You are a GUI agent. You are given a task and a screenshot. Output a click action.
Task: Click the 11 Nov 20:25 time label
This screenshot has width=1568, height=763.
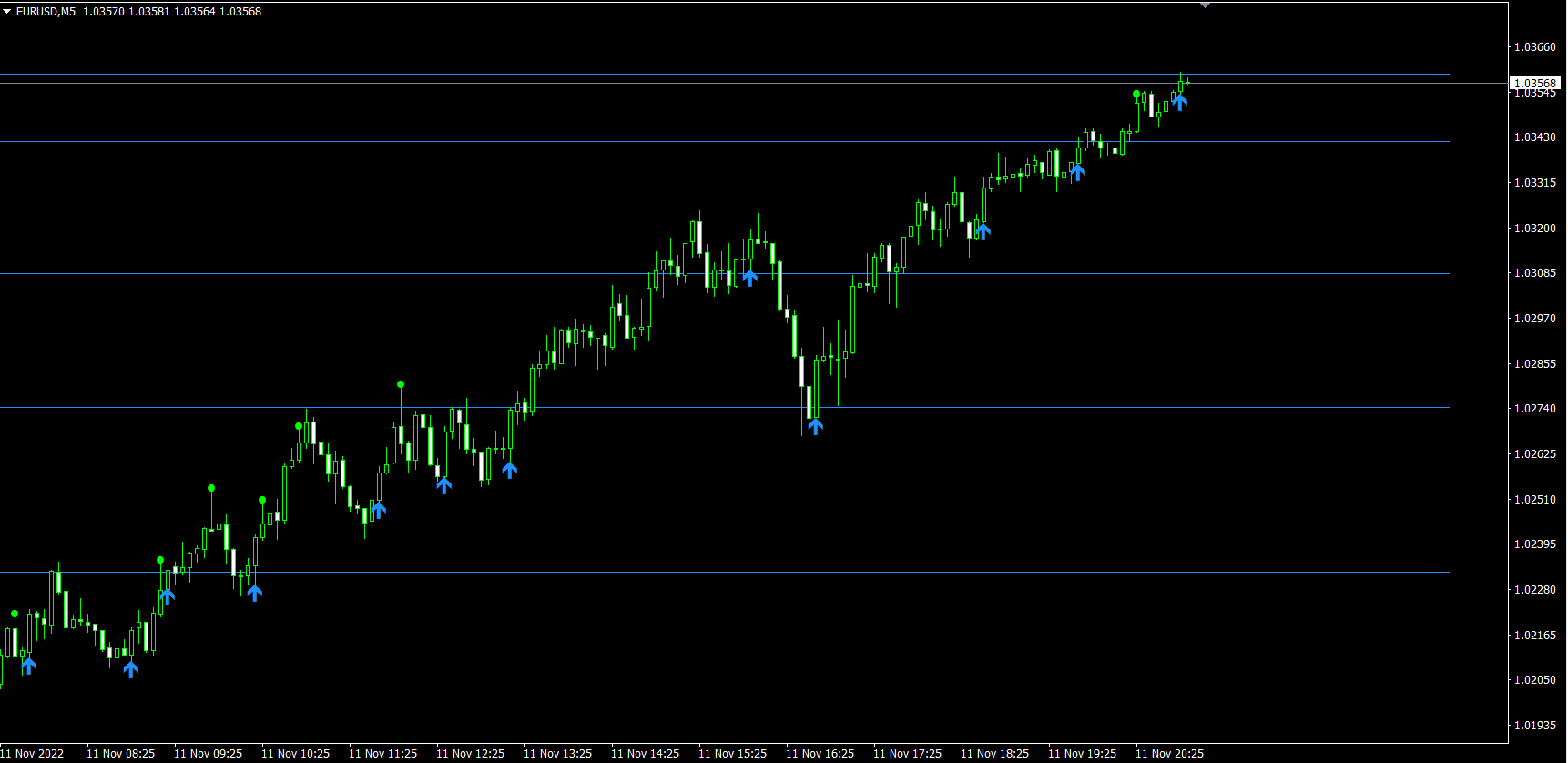click(1170, 754)
